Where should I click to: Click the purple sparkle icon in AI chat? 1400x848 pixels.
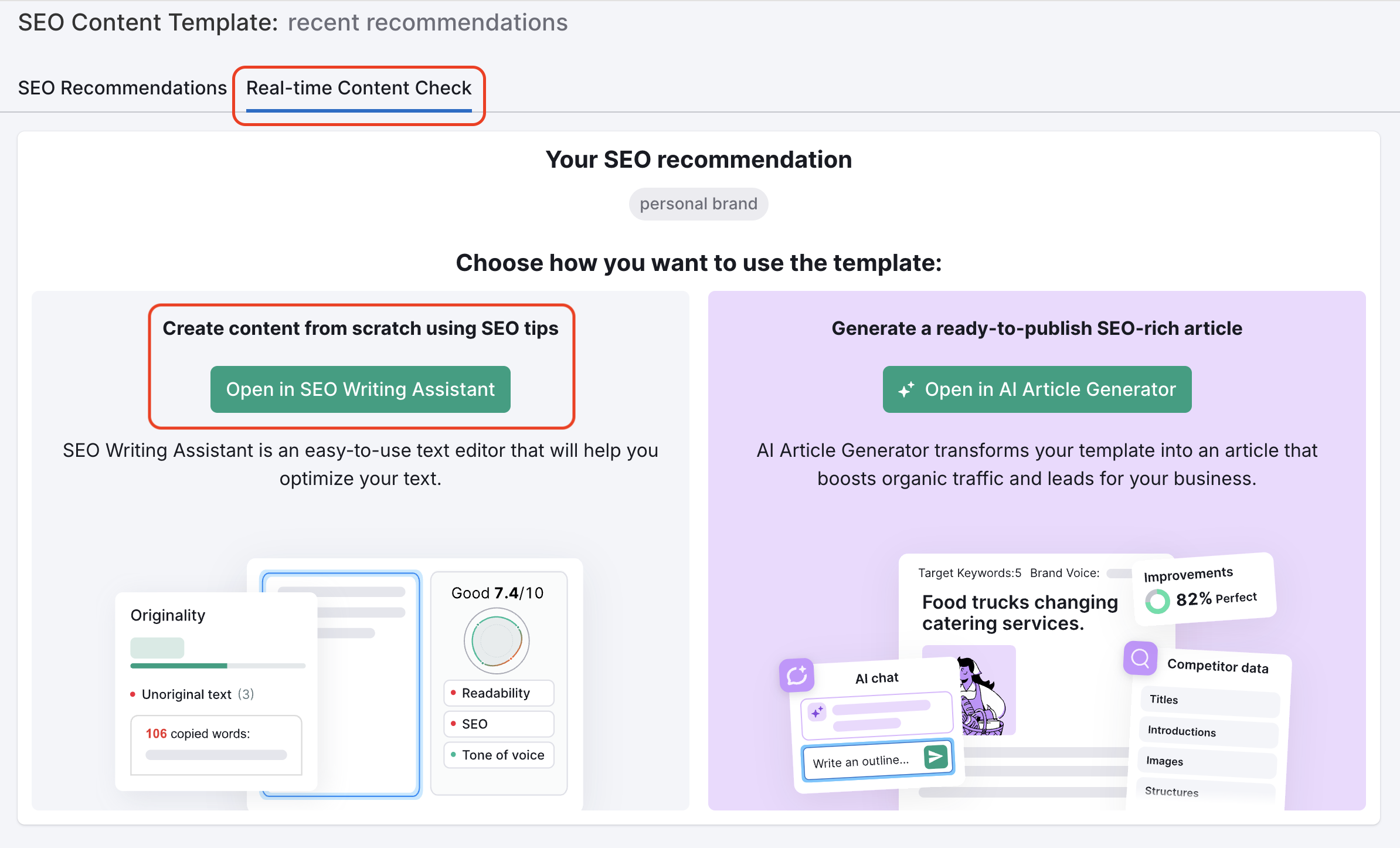pos(817,712)
